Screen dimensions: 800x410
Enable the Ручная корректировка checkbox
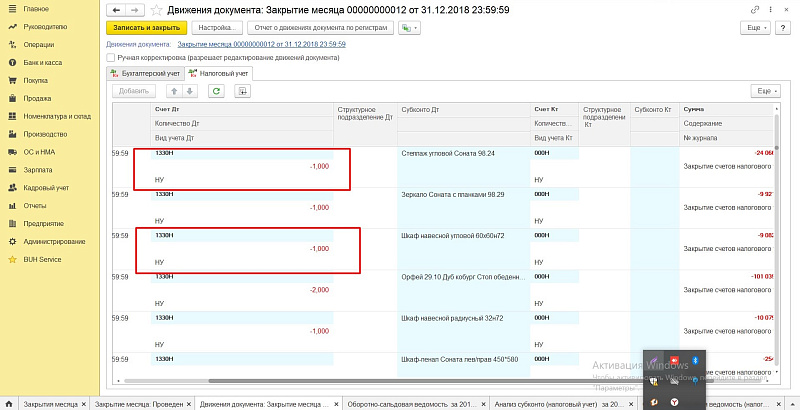tap(111, 58)
